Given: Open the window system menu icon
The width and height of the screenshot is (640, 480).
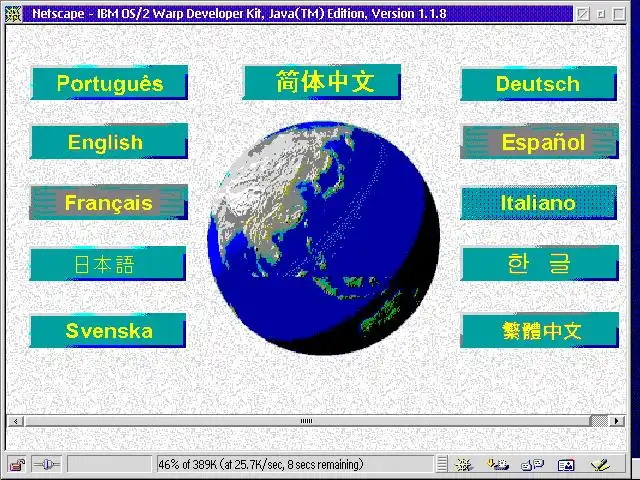Looking at the screenshot, I should [13, 14].
